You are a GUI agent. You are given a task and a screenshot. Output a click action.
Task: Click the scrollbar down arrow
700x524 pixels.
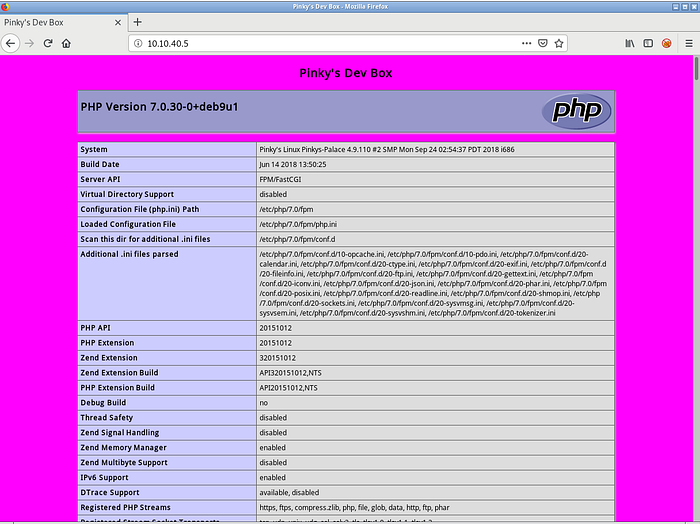[x=695, y=519]
